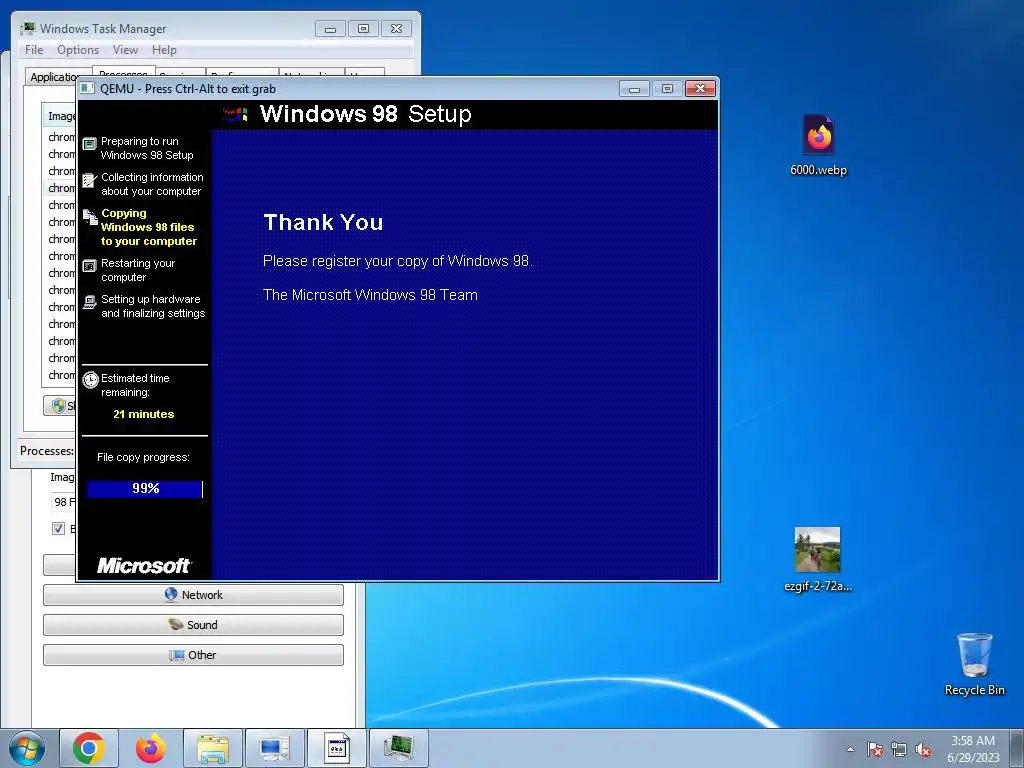Image resolution: width=1024 pixels, height=768 pixels.
Task: Switch to the QEMU window taskbar button
Action: click(337, 748)
